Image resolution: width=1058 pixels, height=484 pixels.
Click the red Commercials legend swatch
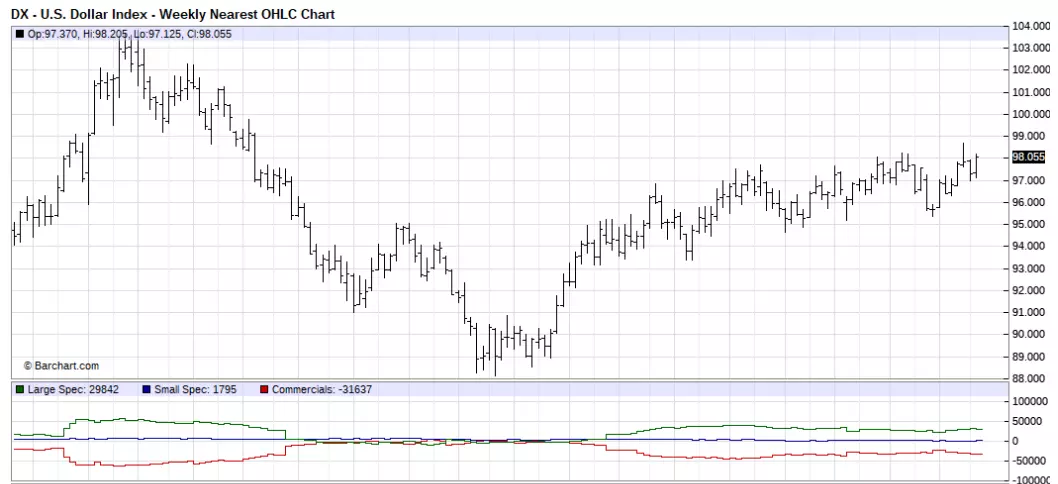[x=264, y=389]
